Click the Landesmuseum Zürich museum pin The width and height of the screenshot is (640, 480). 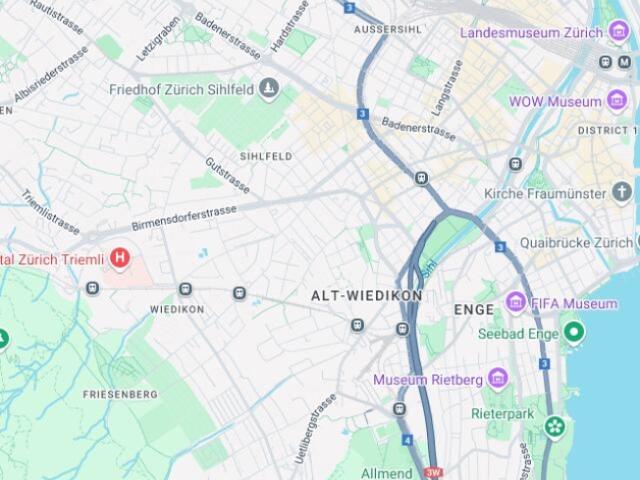click(x=619, y=31)
